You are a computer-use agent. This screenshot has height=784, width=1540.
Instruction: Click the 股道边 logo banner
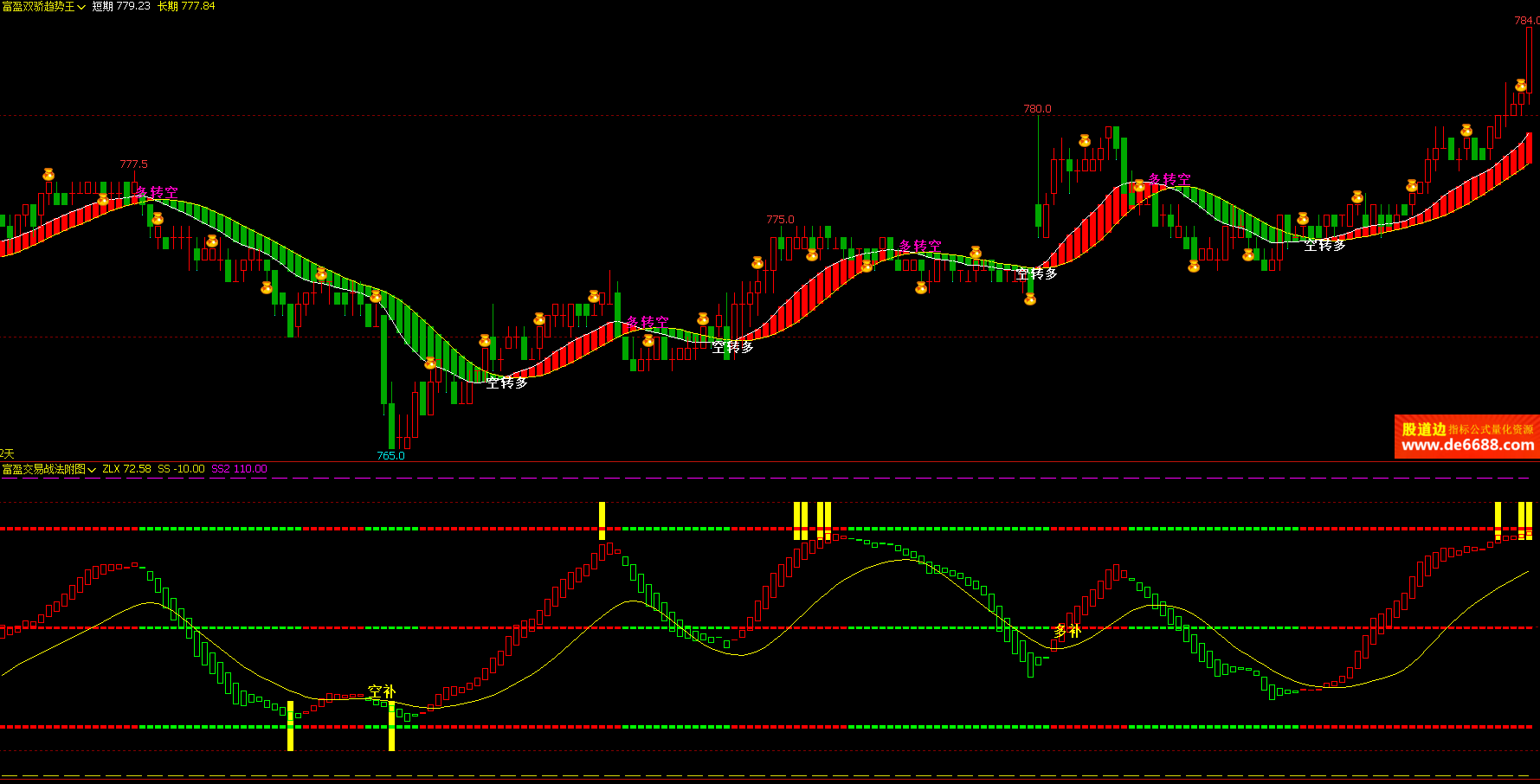[x=1423, y=429]
